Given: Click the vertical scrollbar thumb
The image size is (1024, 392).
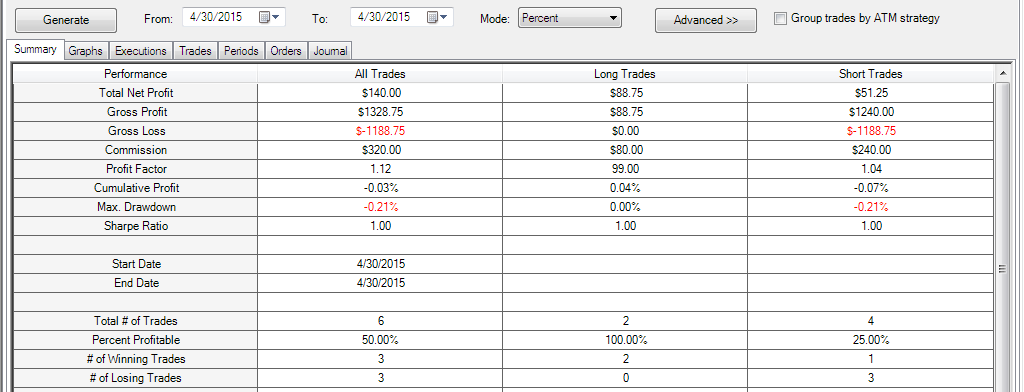Looking at the screenshot, I should point(1002,269).
